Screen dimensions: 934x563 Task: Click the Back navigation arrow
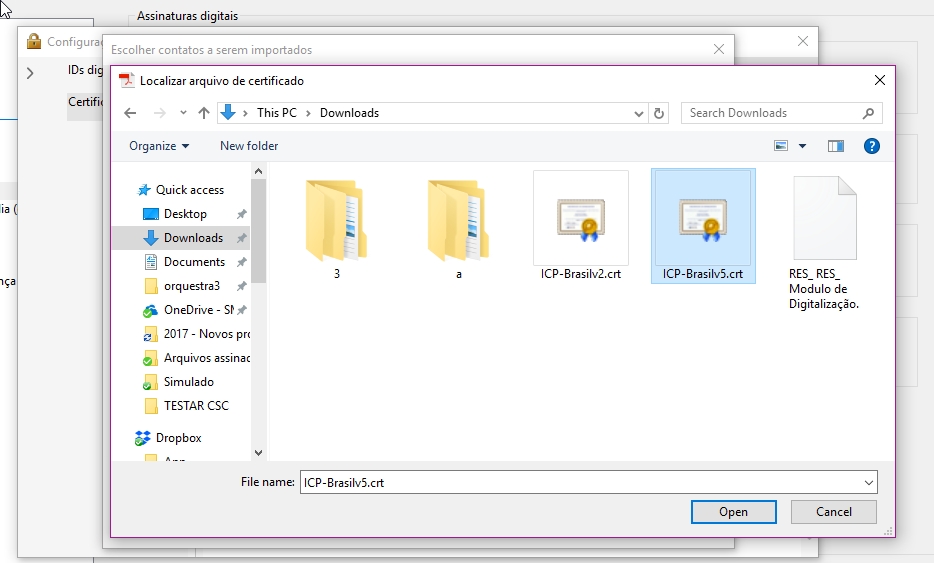coord(130,113)
